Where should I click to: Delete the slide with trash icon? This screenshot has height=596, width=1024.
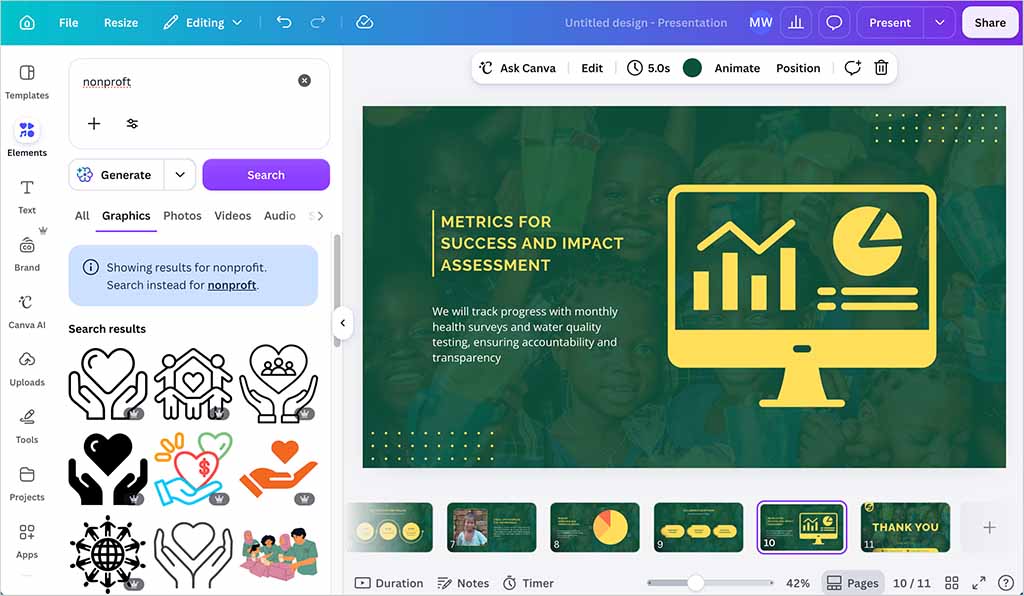pyautogui.click(x=881, y=67)
